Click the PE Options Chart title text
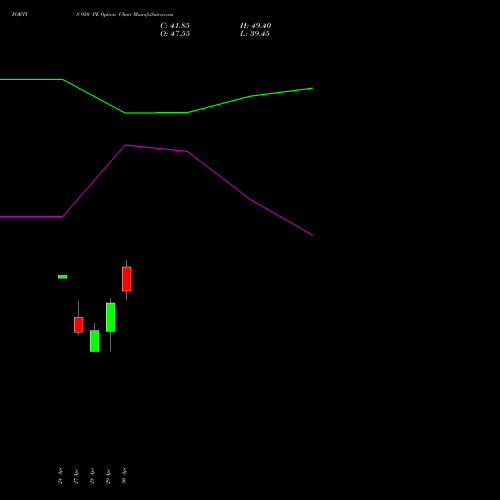Viewport: 500px width, 500px height. tap(124, 14)
